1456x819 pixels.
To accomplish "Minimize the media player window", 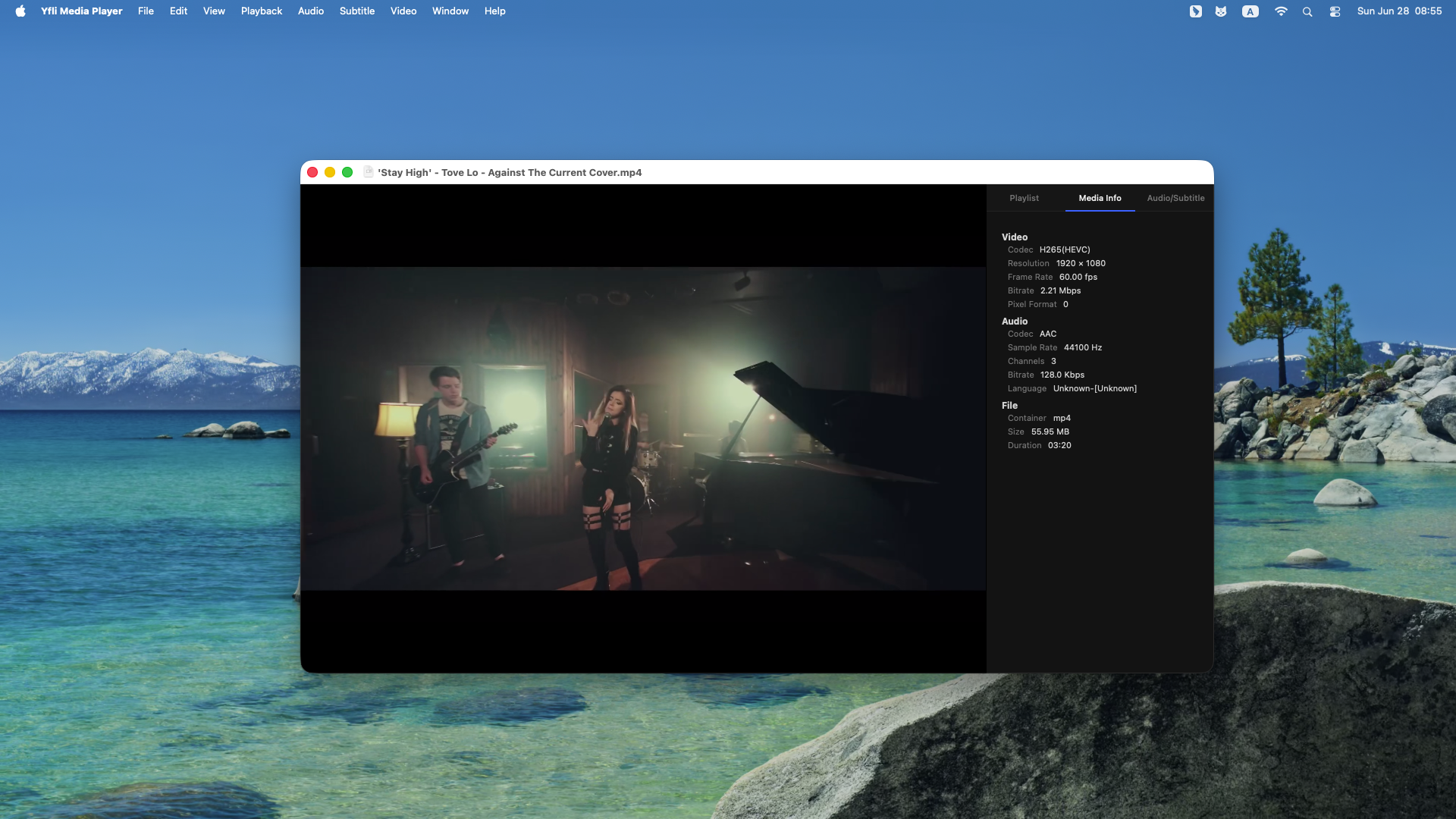I will (330, 172).
